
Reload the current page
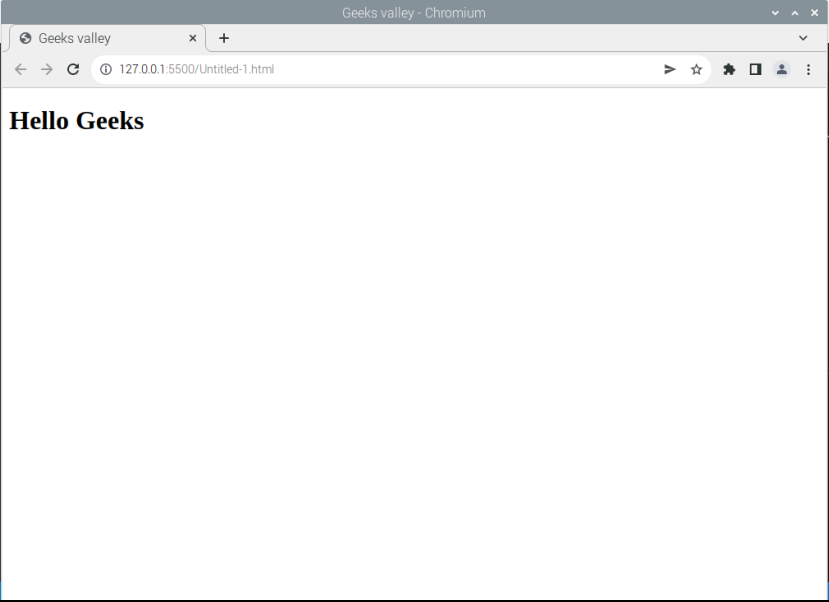click(73, 69)
